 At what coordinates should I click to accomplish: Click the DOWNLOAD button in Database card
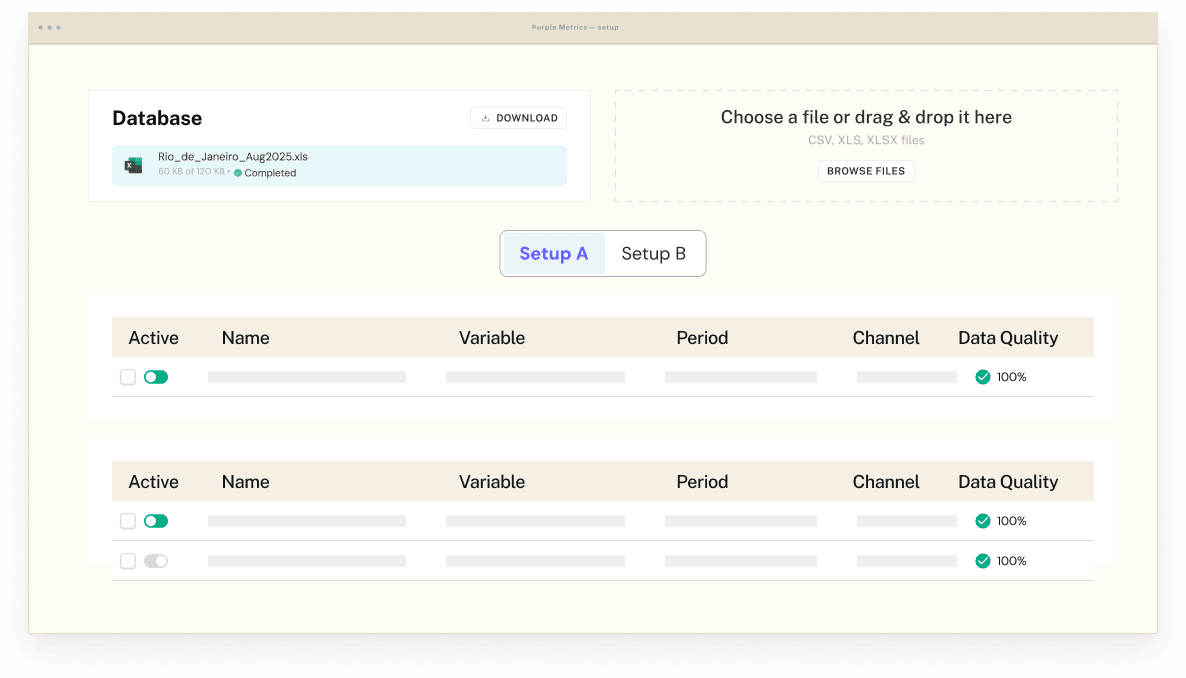518,118
